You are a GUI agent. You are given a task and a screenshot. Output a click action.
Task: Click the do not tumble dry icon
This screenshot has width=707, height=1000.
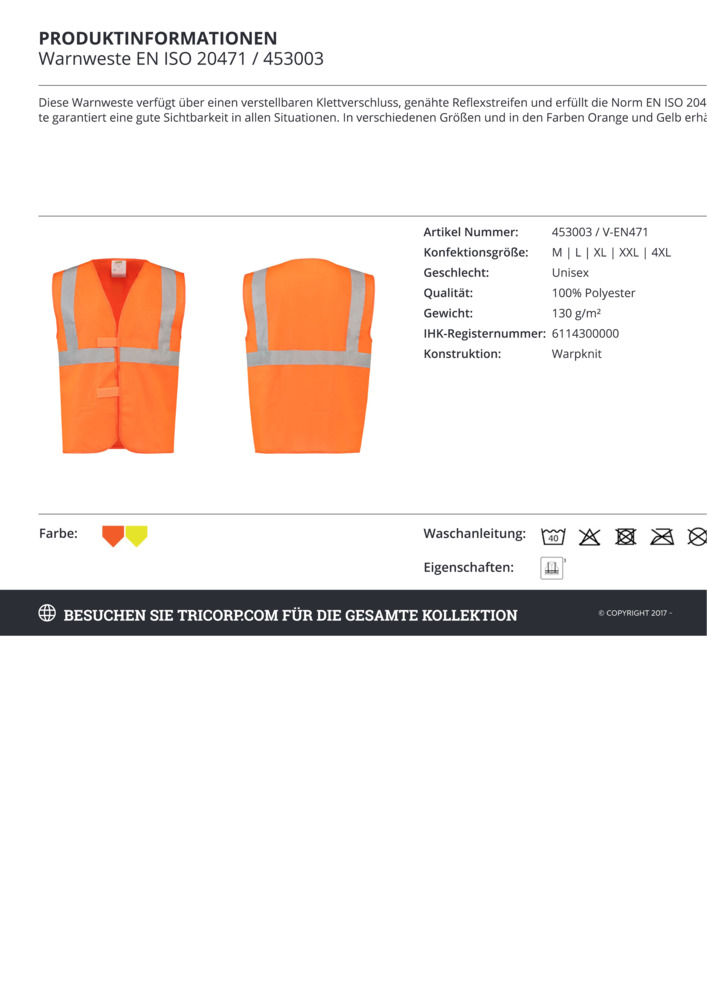click(x=626, y=537)
